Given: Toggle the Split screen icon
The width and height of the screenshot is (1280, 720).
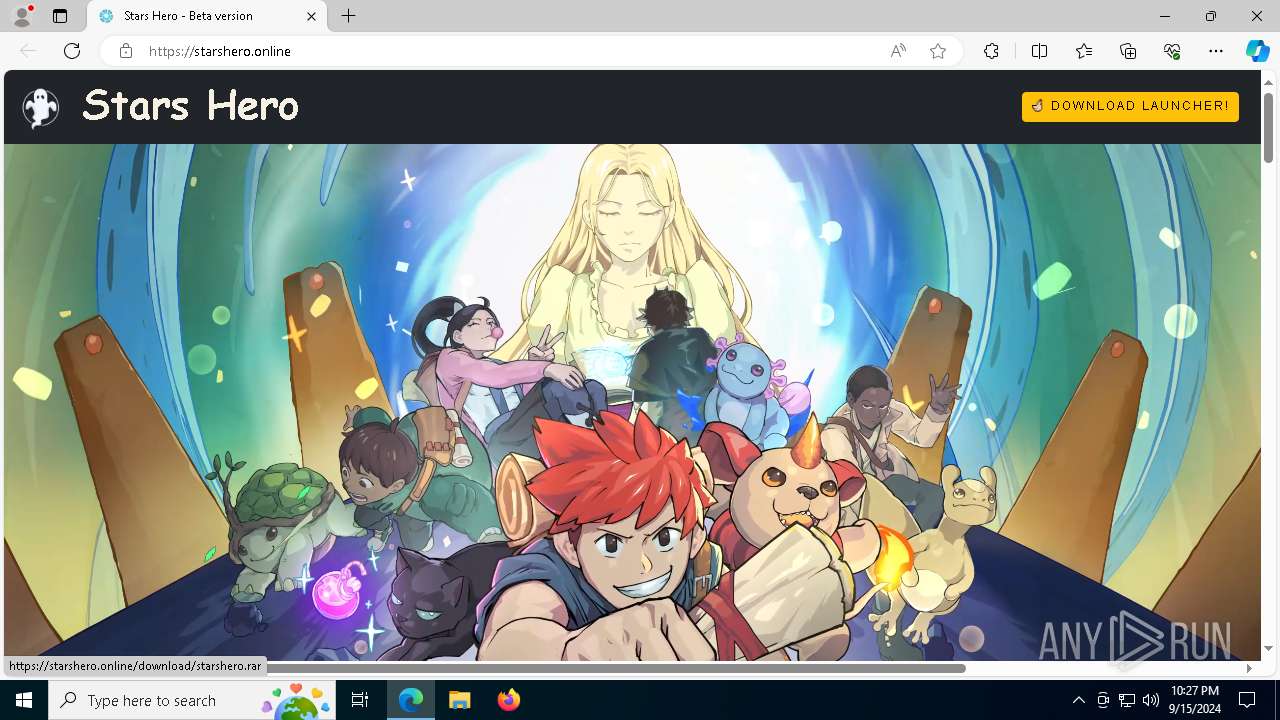Looking at the screenshot, I should [1039, 51].
